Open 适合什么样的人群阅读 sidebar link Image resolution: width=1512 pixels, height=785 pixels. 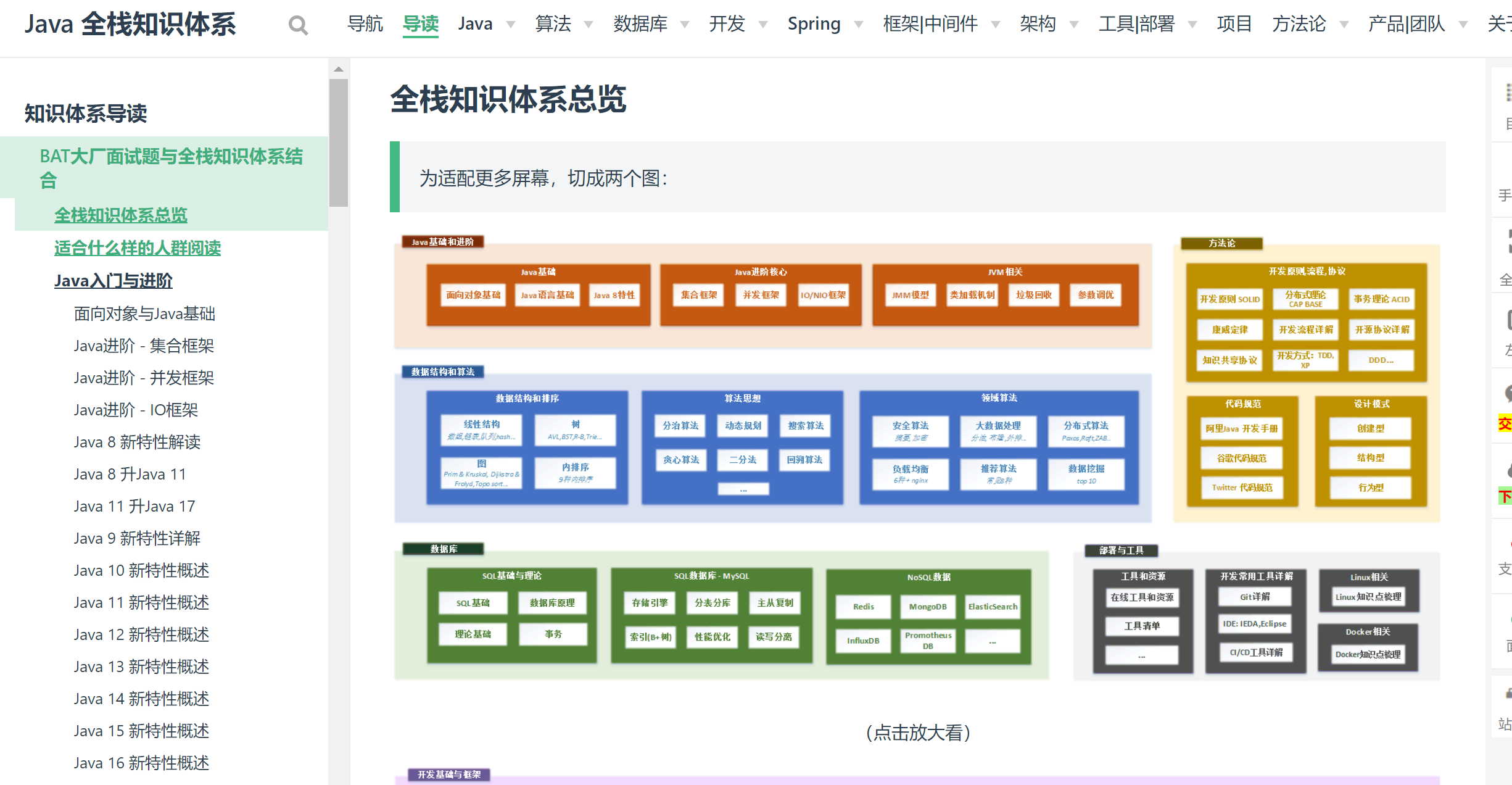coord(138,247)
